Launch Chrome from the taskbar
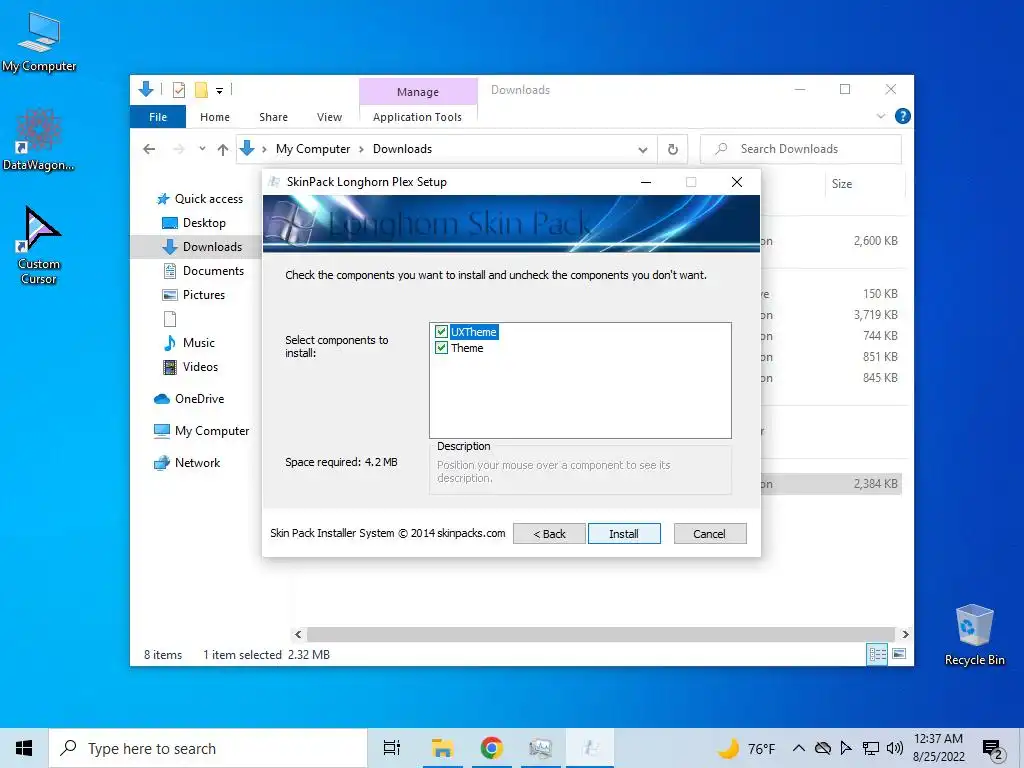 coord(492,748)
